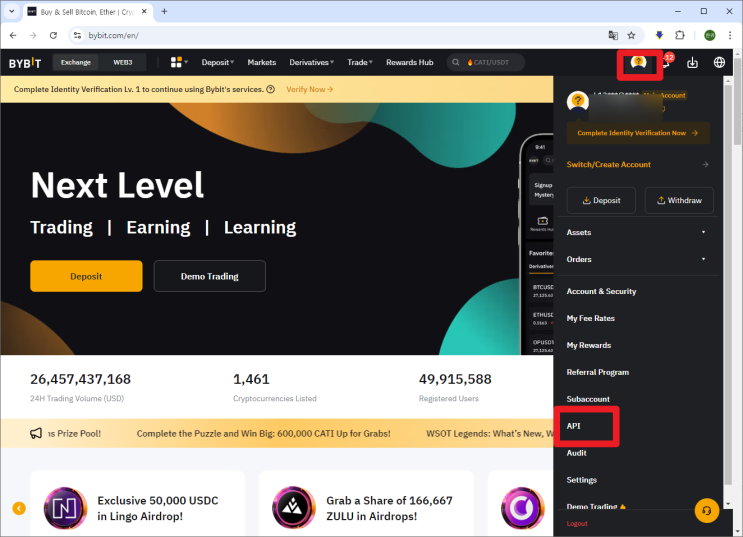This screenshot has height=537, width=743.
Task: Select API from profile menu
Action: [x=573, y=426]
